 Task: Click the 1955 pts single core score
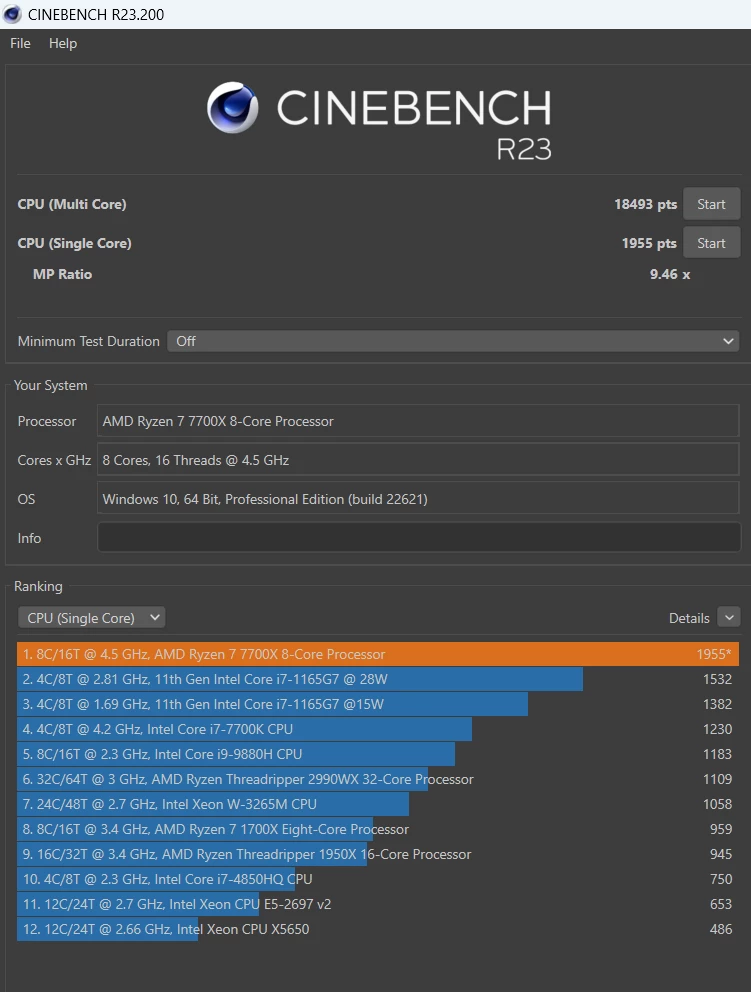point(649,243)
